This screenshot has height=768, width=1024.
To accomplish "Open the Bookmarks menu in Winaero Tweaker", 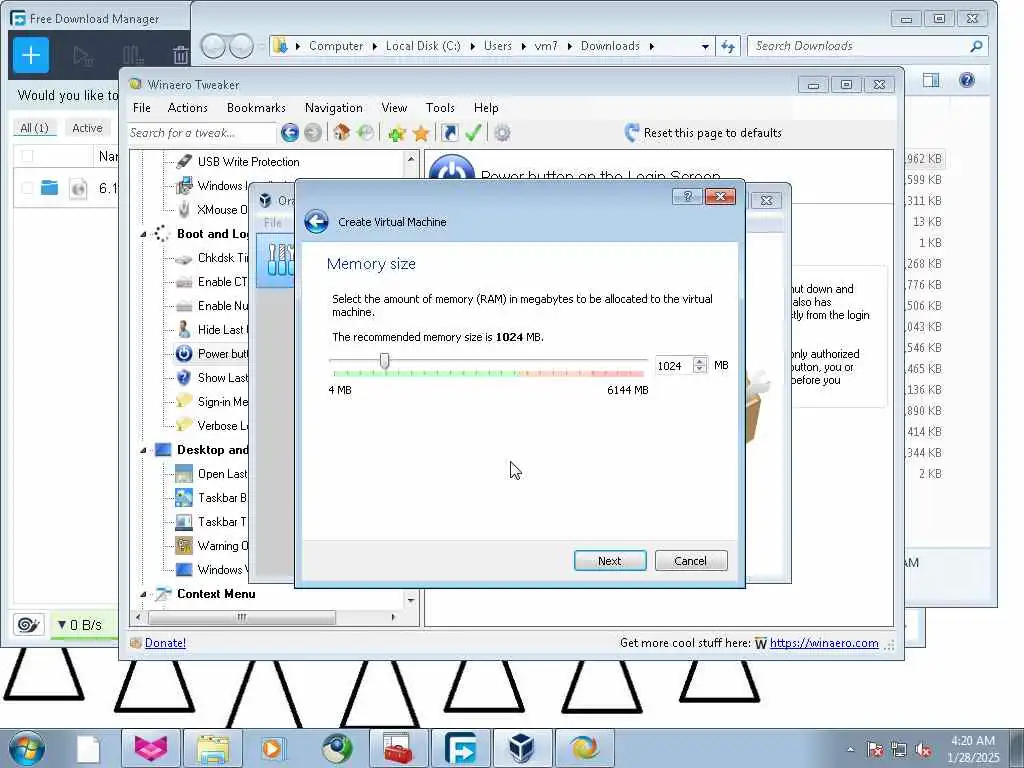I will 256,108.
